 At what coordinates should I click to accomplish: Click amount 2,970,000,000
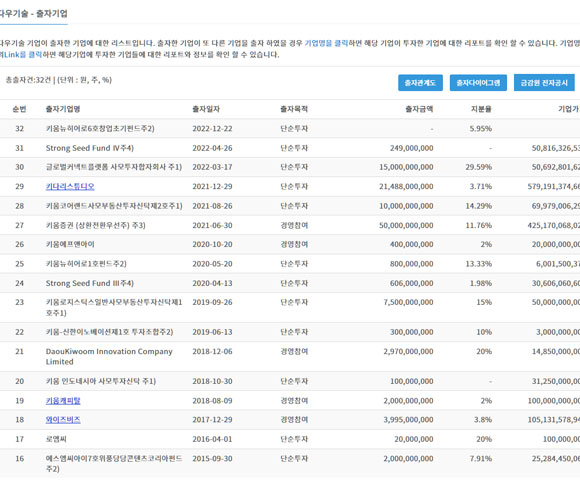(x=408, y=351)
